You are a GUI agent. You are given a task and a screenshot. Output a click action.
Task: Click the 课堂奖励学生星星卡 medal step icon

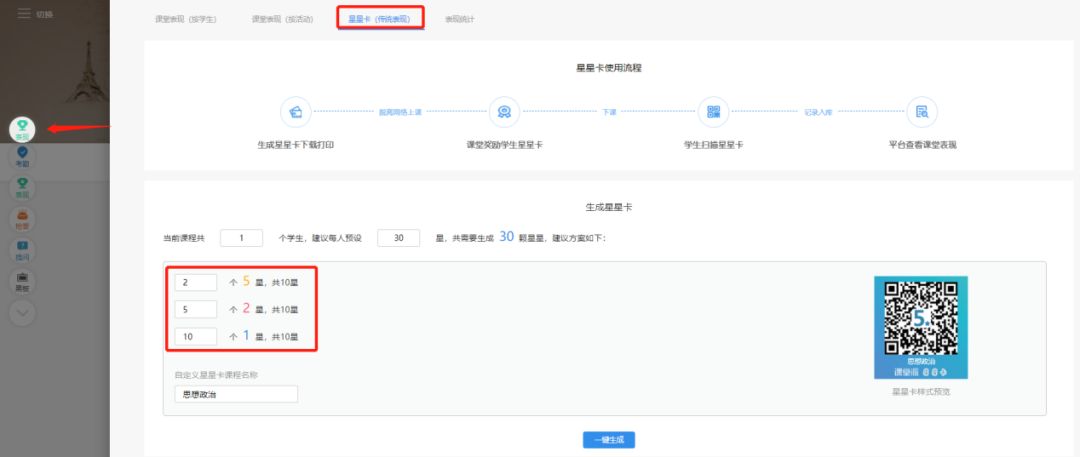tap(504, 112)
